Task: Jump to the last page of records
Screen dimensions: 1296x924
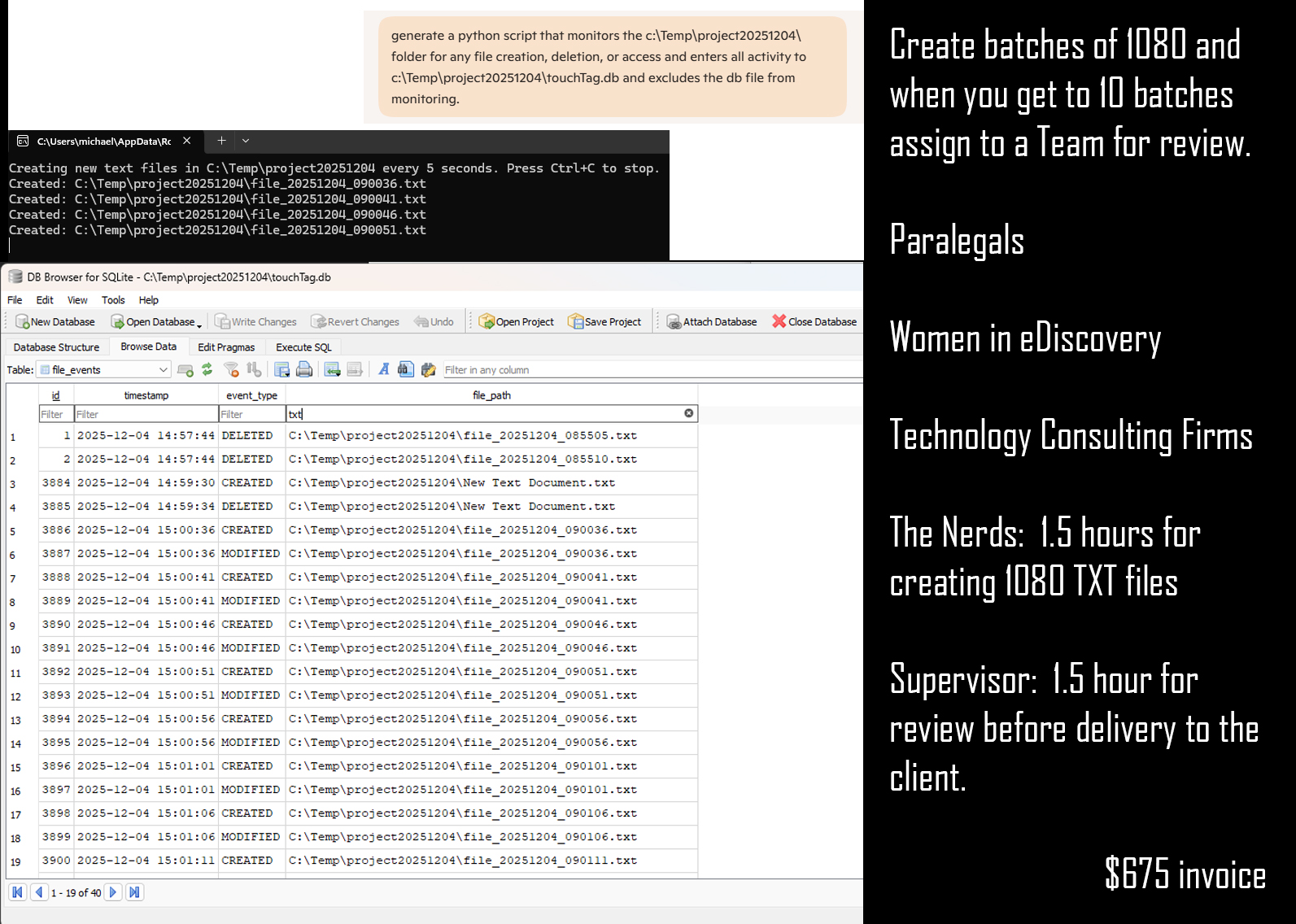Action: 135,892
